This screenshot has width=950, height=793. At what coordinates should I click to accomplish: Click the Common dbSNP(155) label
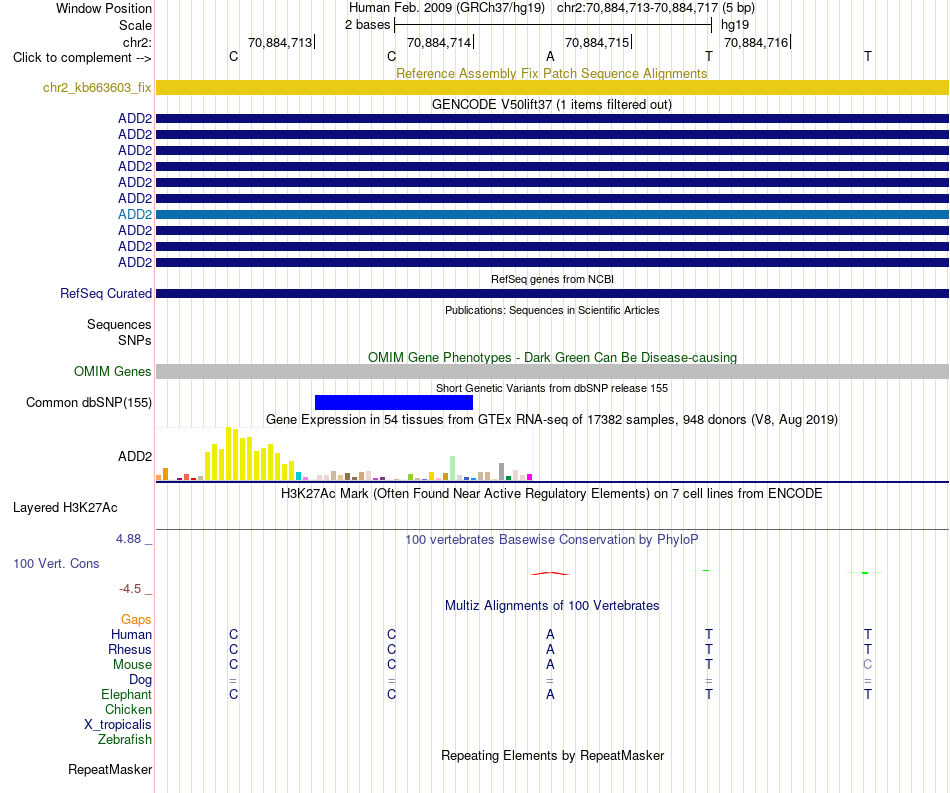click(88, 402)
